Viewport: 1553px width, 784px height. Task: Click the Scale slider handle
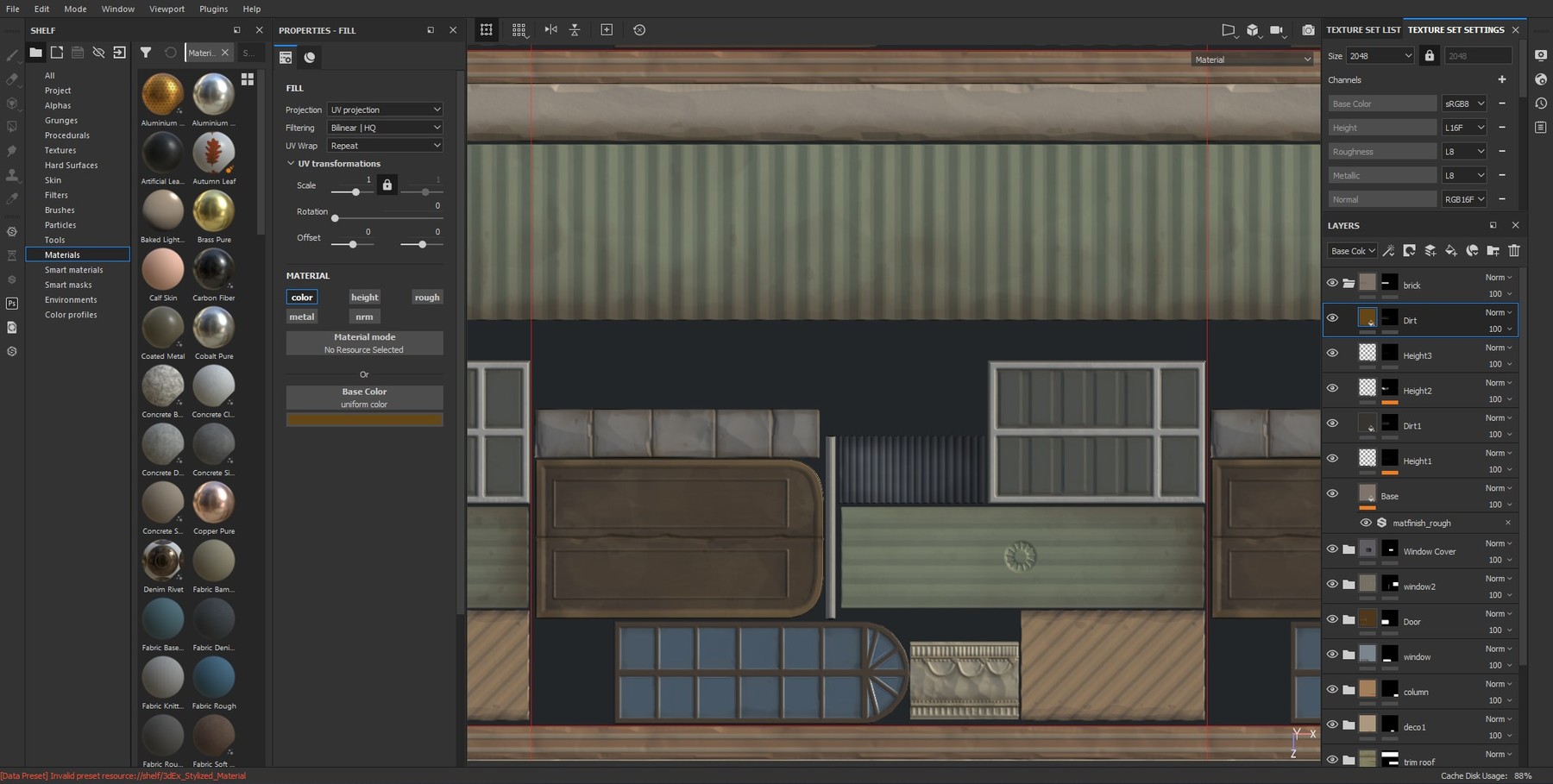355,191
